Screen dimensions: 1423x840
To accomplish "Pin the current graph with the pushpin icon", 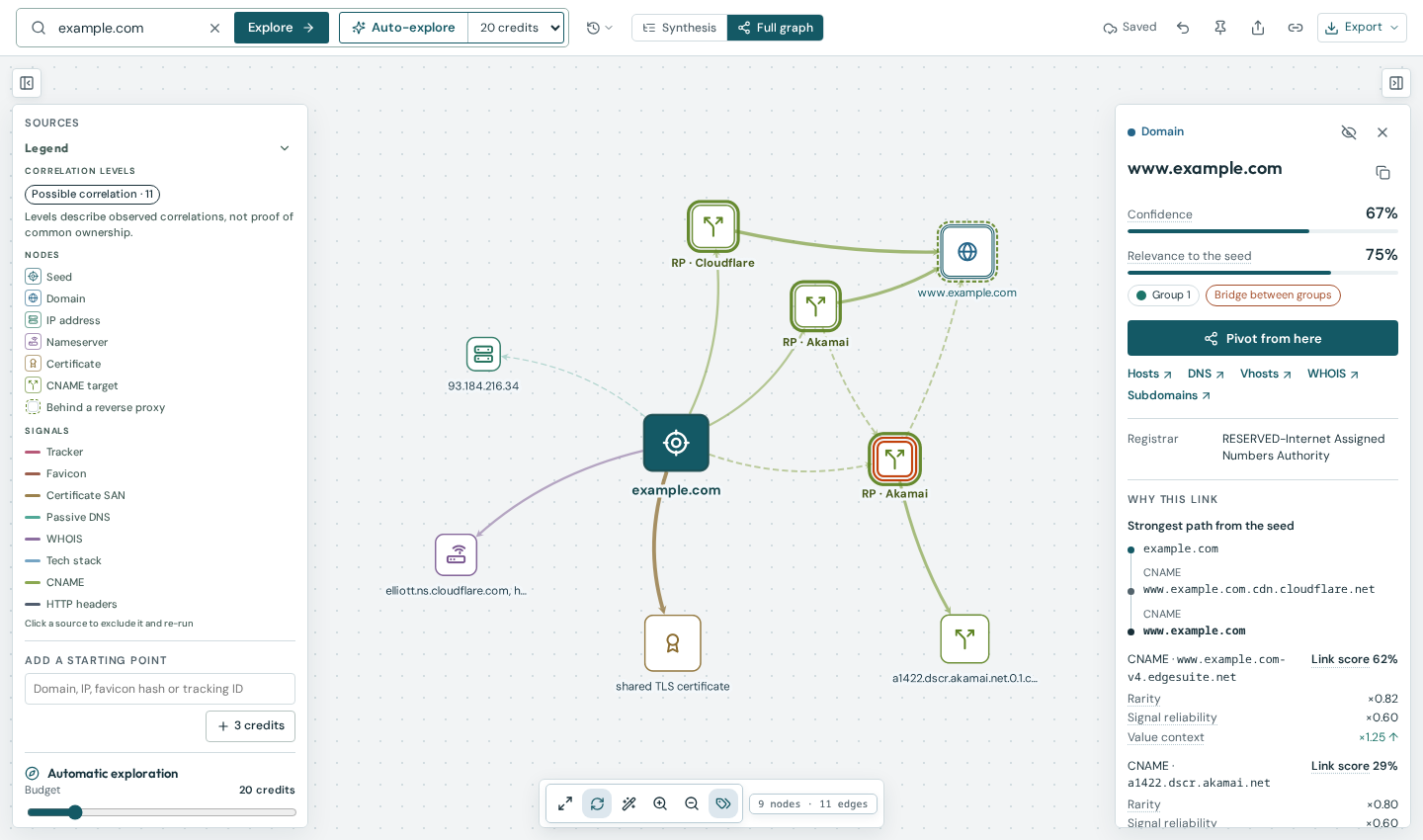I will click(x=1220, y=28).
